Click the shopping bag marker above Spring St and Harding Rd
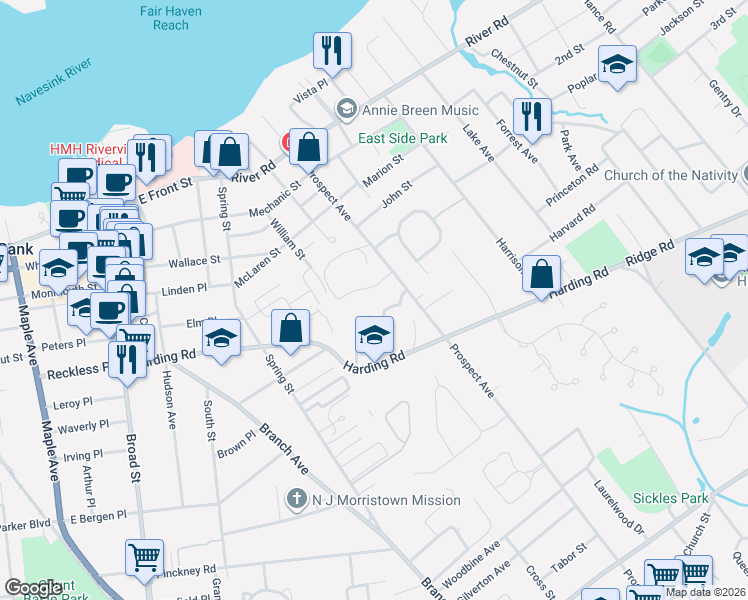The image size is (748, 600). (291, 328)
